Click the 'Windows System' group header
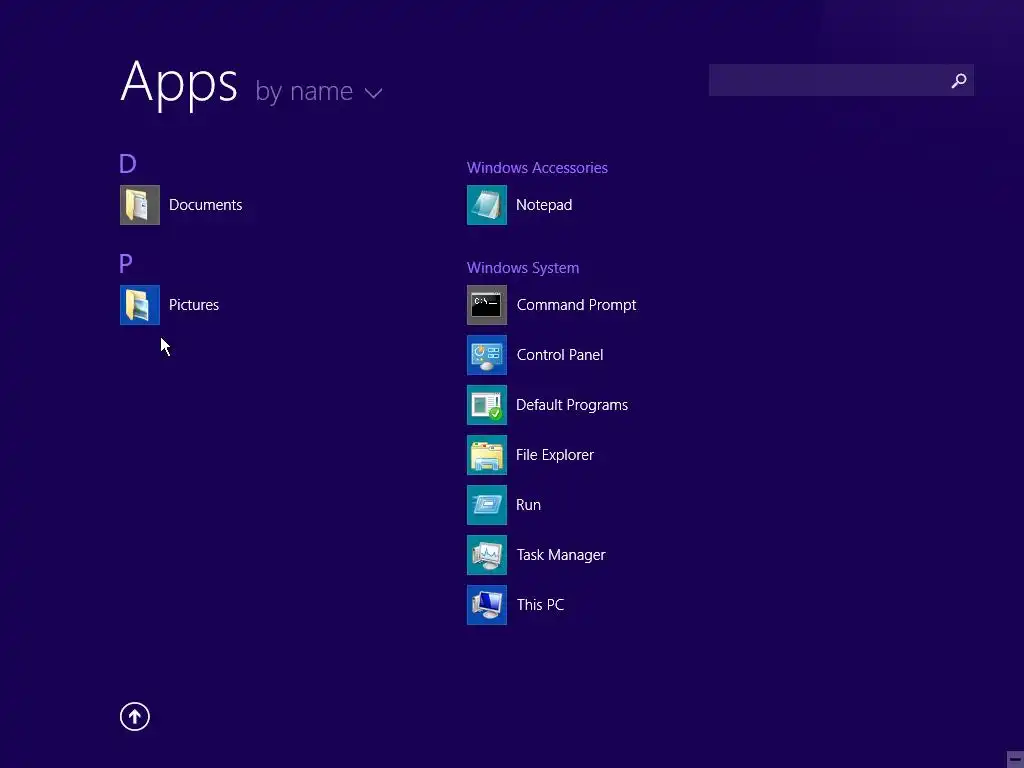Image resolution: width=1024 pixels, height=768 pixels. click(x=523, y=268)
